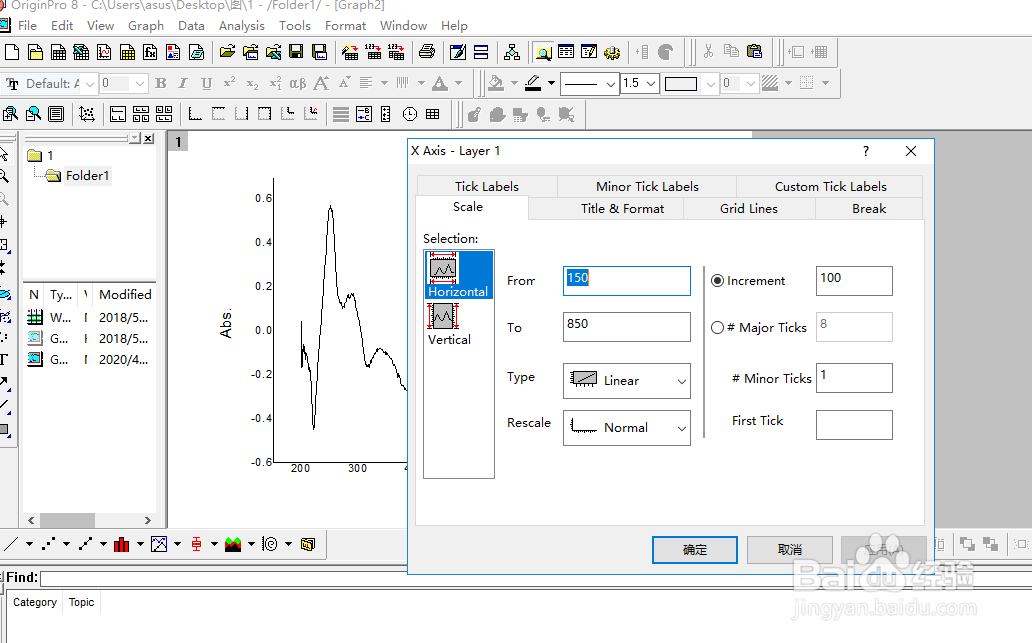Switch to the Break tab

coord(869,209)
